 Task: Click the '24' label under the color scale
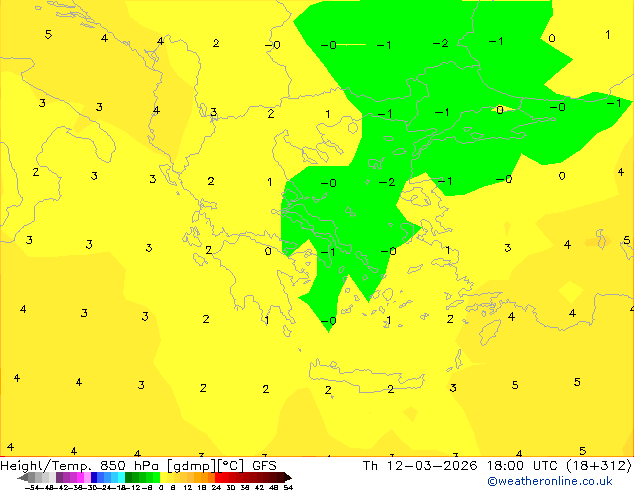click(x=216, y=487)
